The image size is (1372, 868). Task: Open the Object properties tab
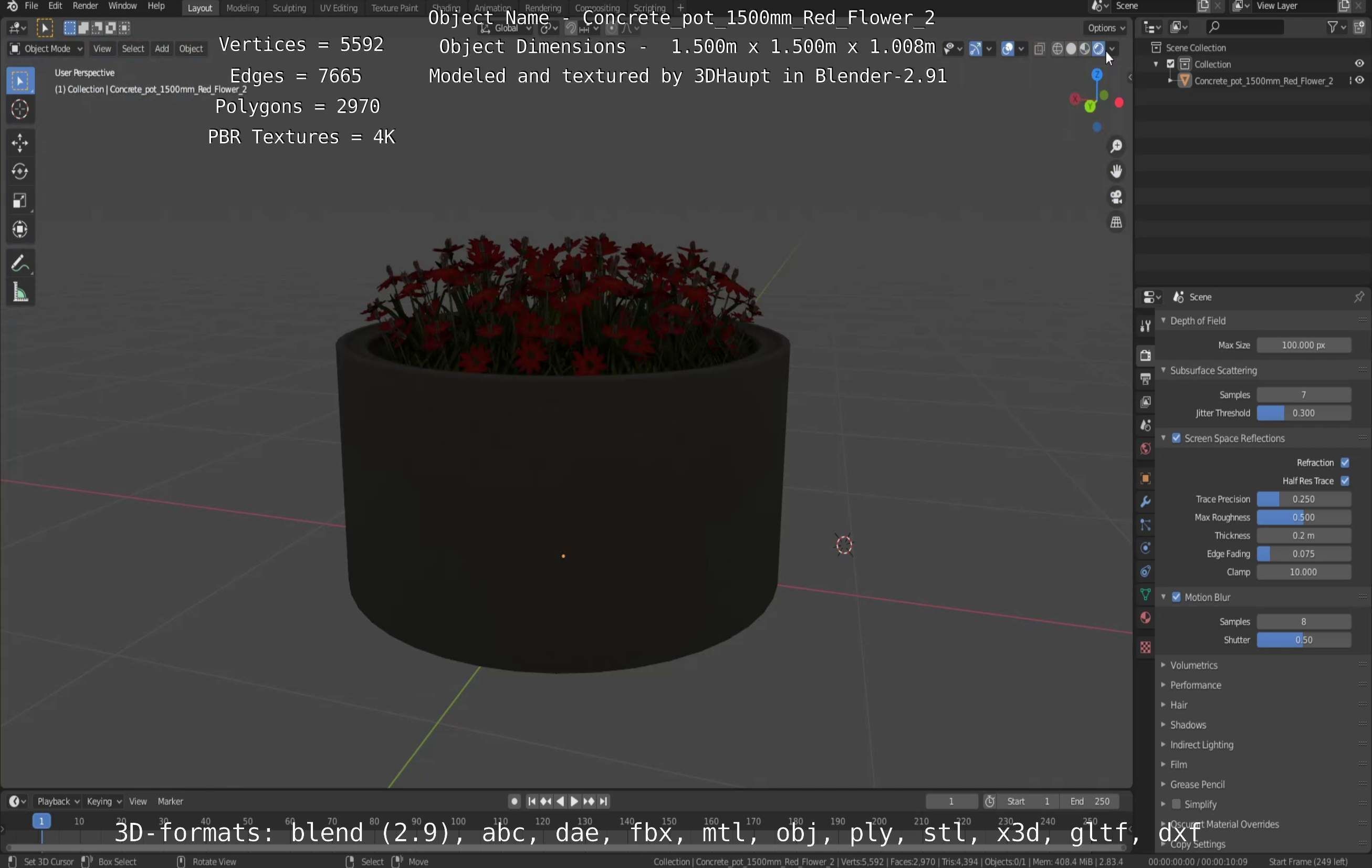(1145, 479)
